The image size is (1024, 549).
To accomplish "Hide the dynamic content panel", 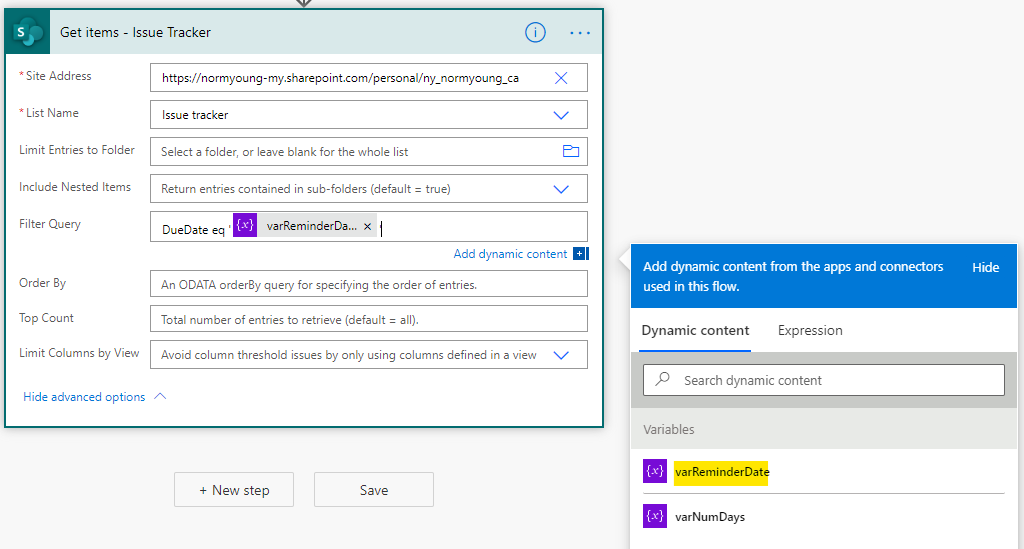I will click(x=985, y=268).
